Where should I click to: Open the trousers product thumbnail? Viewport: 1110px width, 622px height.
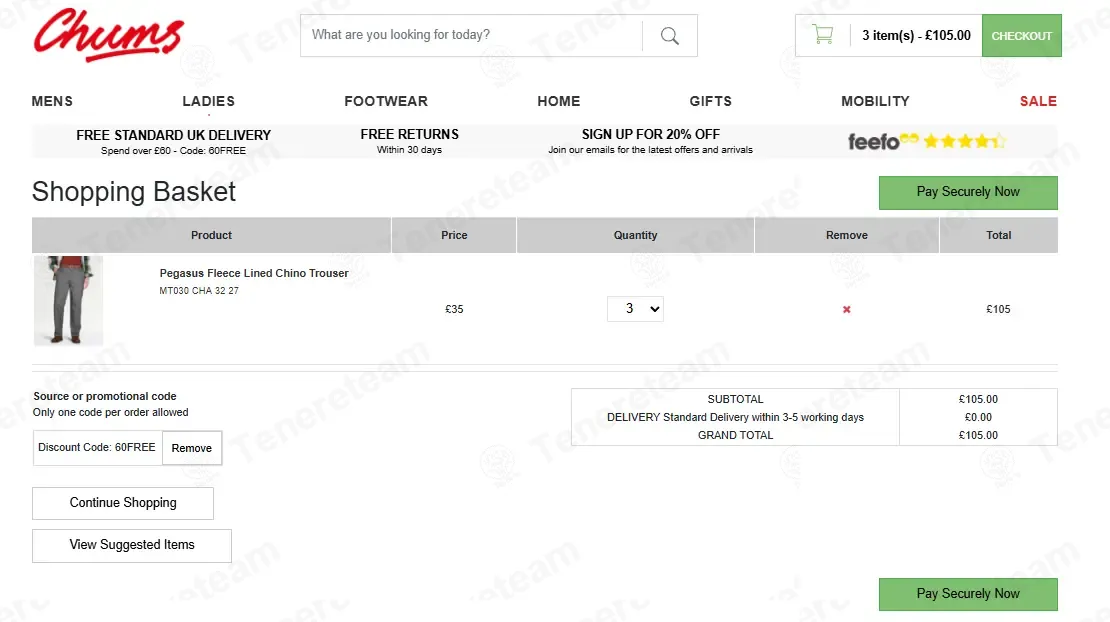pyautogui.click(x=69, y=301)
